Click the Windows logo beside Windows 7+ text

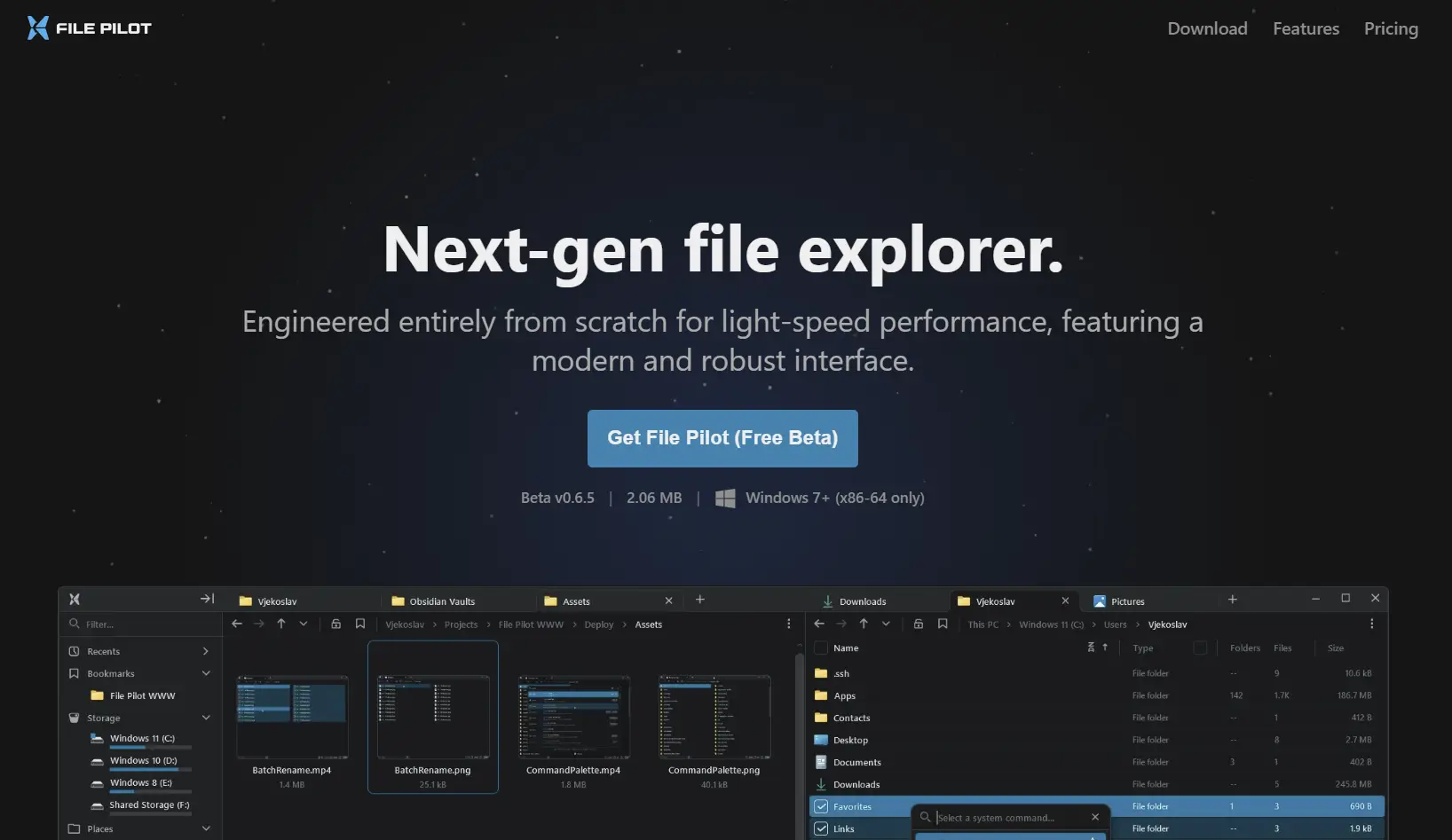725,499
